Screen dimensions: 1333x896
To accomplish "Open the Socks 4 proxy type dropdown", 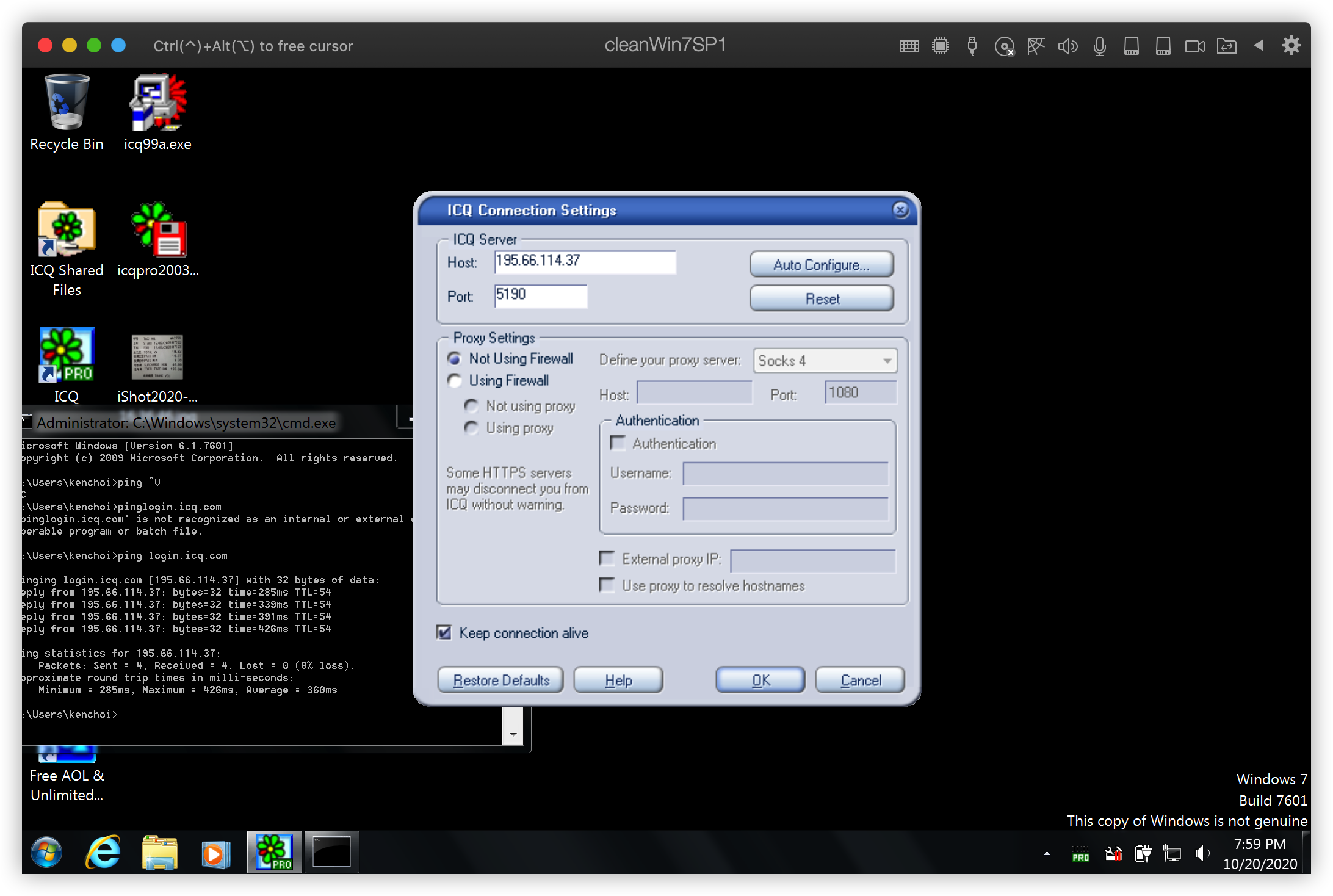I will click(825, 361).
